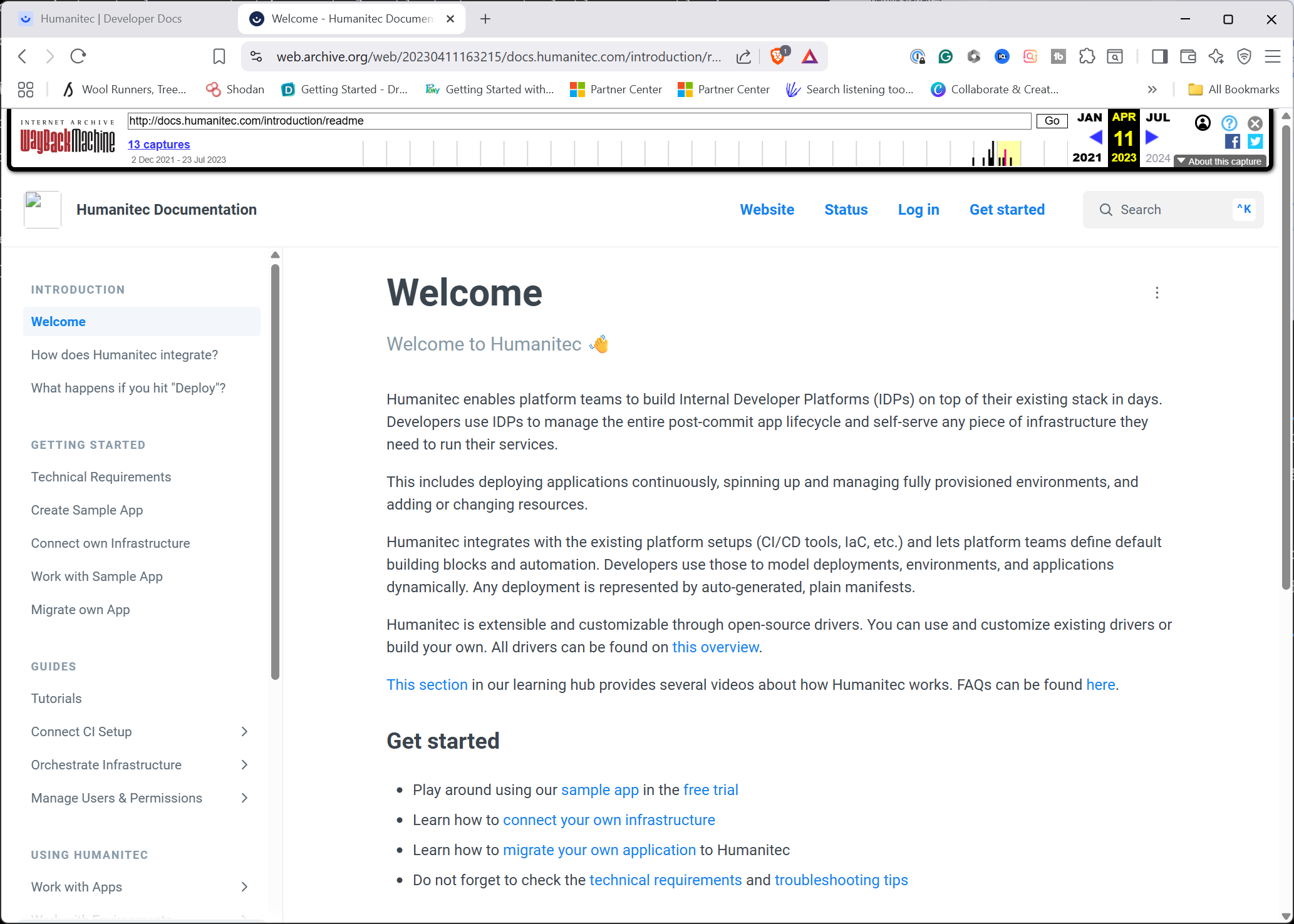The height and width of the screenshot is (924, 1294).
Task: Share this capture on Twitter
Action: click(1255, 141)
